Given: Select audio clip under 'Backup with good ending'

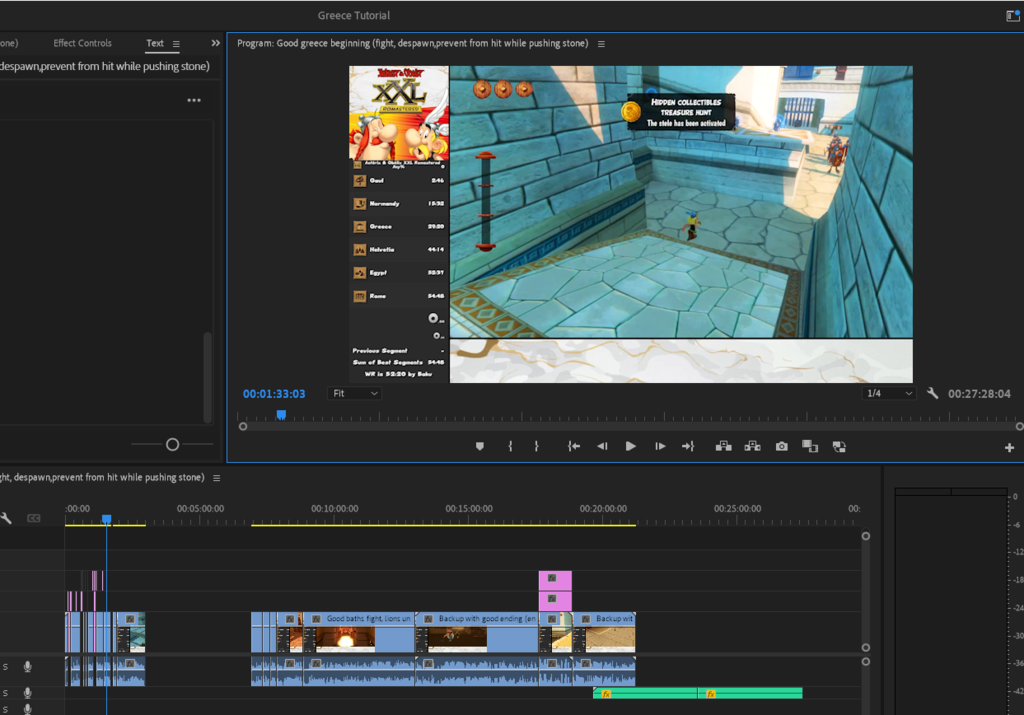Looking at the screenshot, I should click(477, 671).
